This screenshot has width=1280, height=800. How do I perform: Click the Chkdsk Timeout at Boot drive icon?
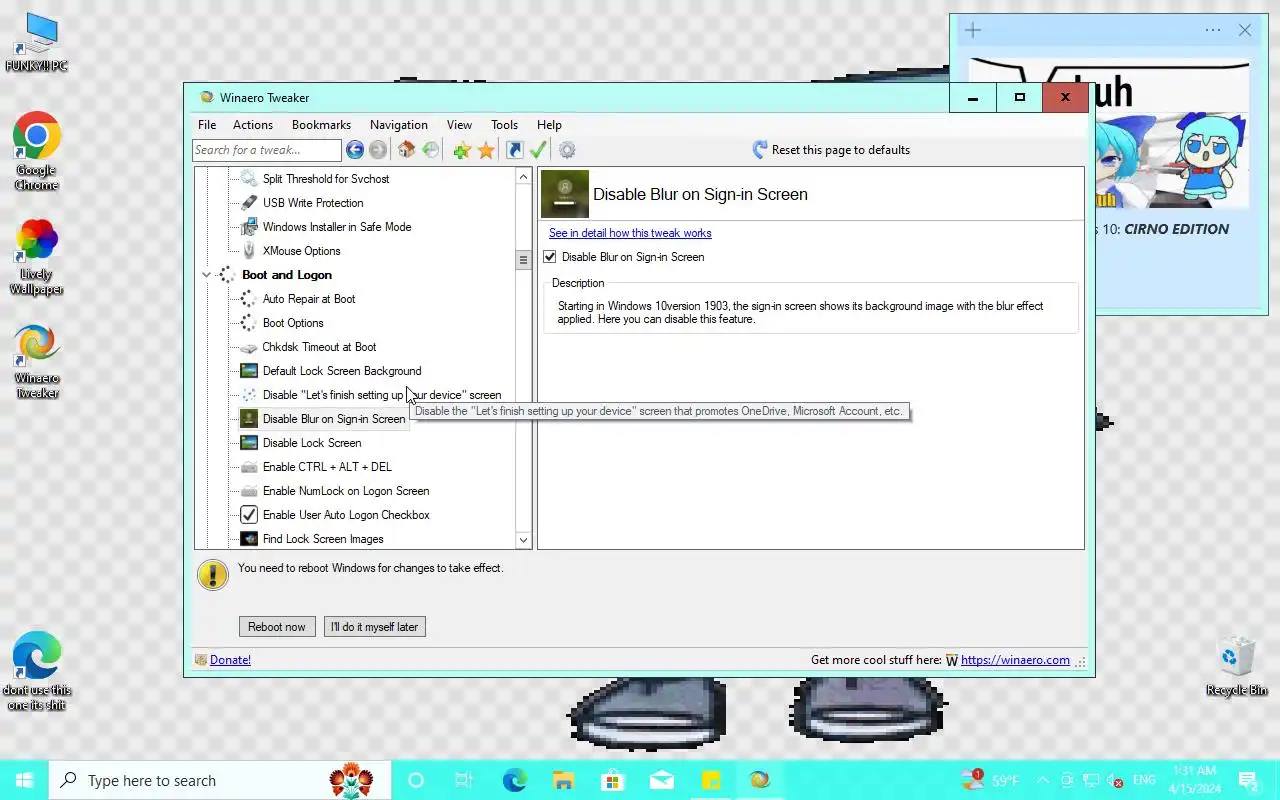[249, 347]
